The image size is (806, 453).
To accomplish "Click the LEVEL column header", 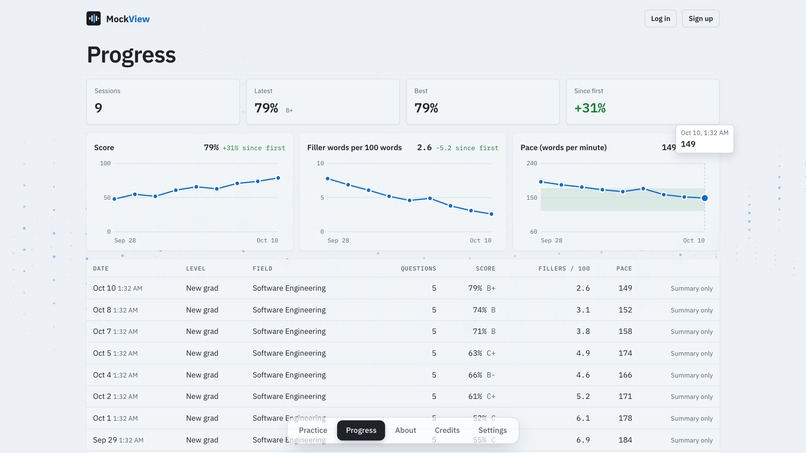I will 195,268.
